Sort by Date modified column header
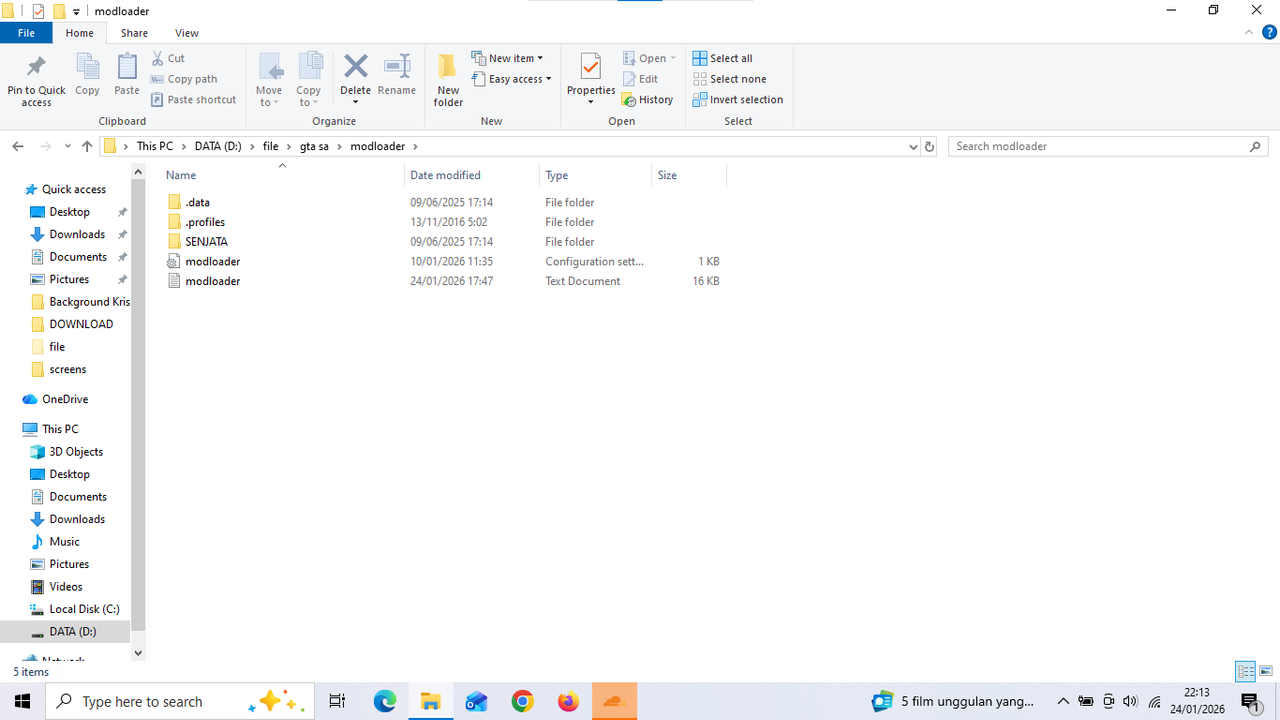Screen dimensions: 1280x720 [x=472, y=175]
